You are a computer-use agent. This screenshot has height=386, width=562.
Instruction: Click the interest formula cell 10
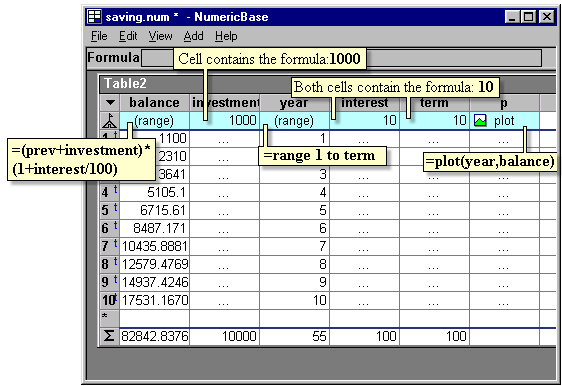(x=364, y=121)
